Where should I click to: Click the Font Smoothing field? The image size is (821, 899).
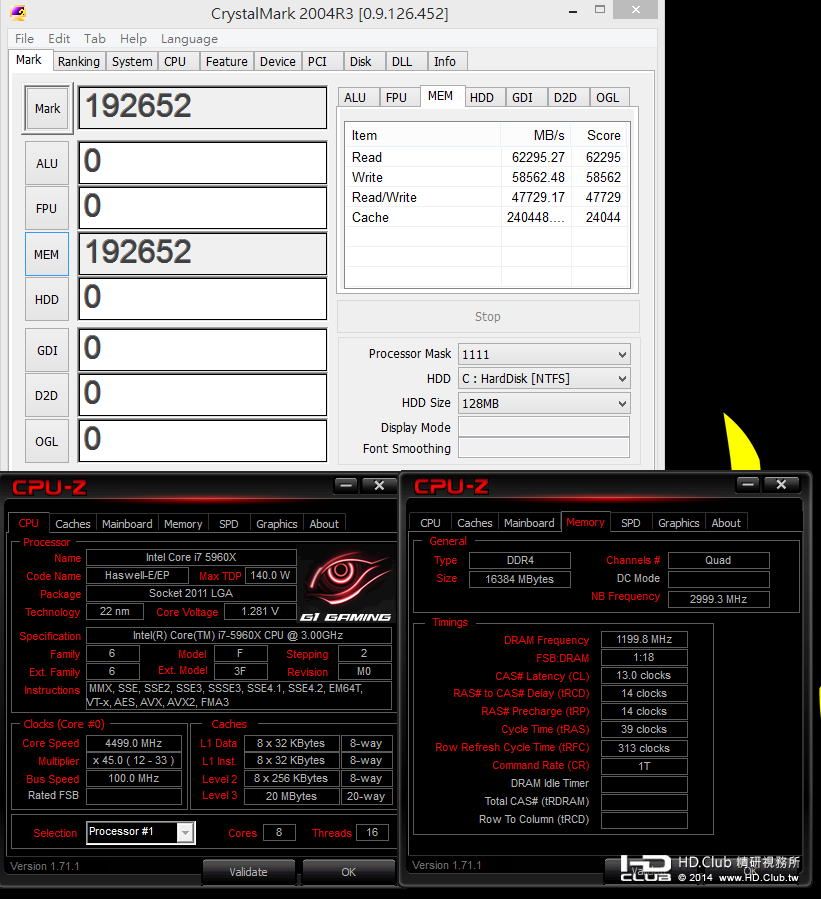tap(544, 448)
